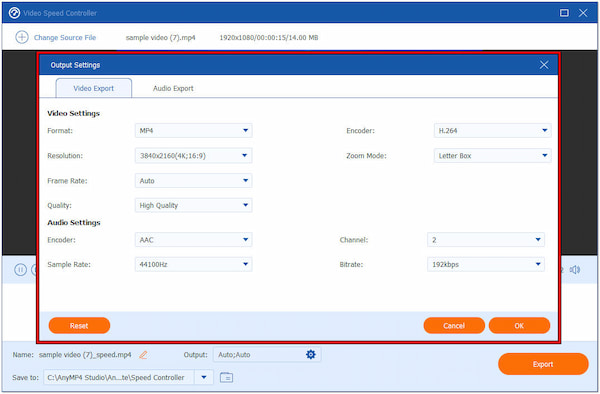600x394 pixels.
Task: Click the file name sample video (7).mp4
Action: 160,37
